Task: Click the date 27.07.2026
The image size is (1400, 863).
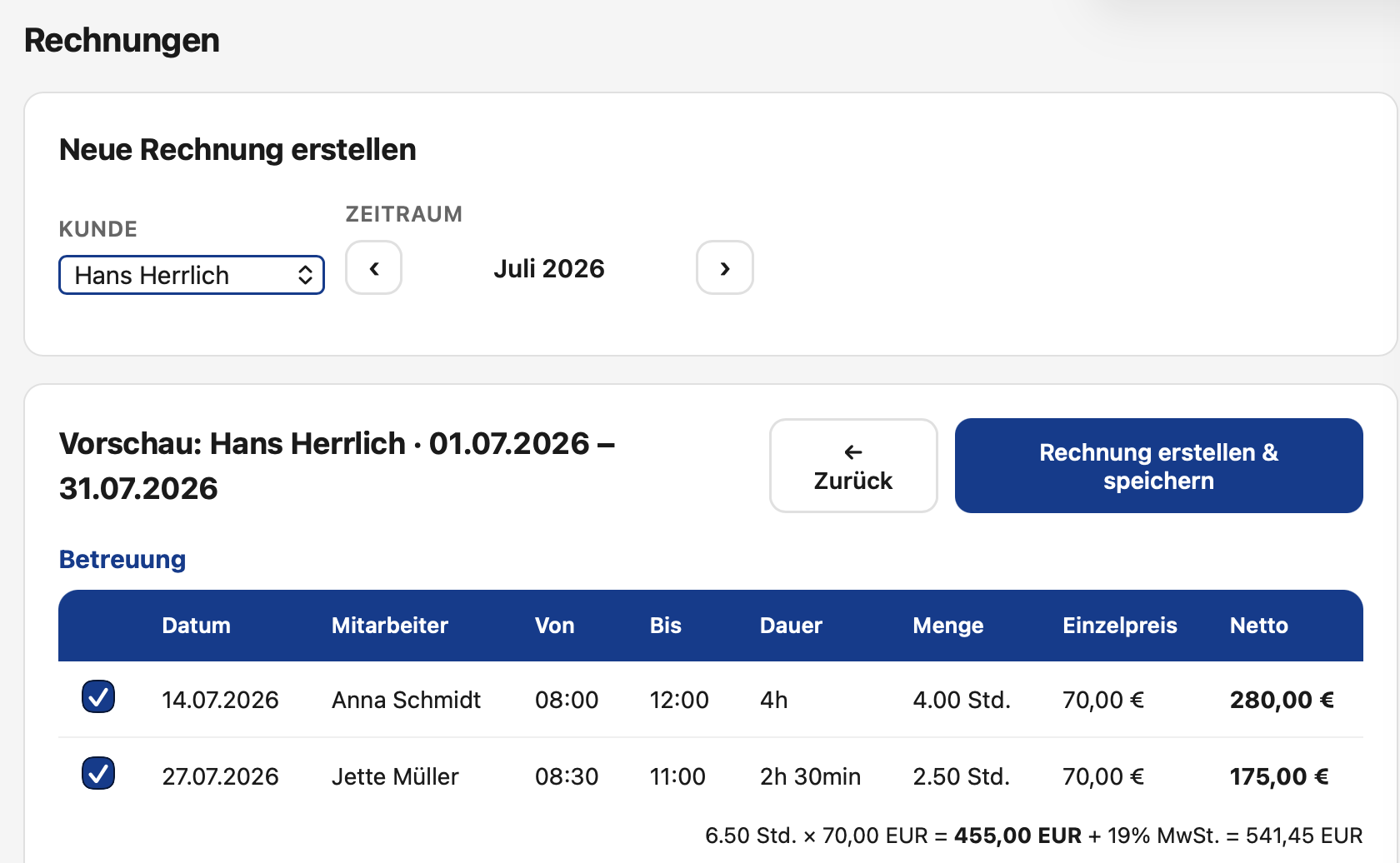Action: [220, 776]
